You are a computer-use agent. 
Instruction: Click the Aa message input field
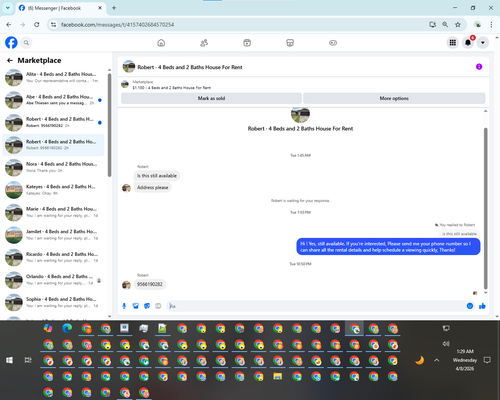(317, 306)
